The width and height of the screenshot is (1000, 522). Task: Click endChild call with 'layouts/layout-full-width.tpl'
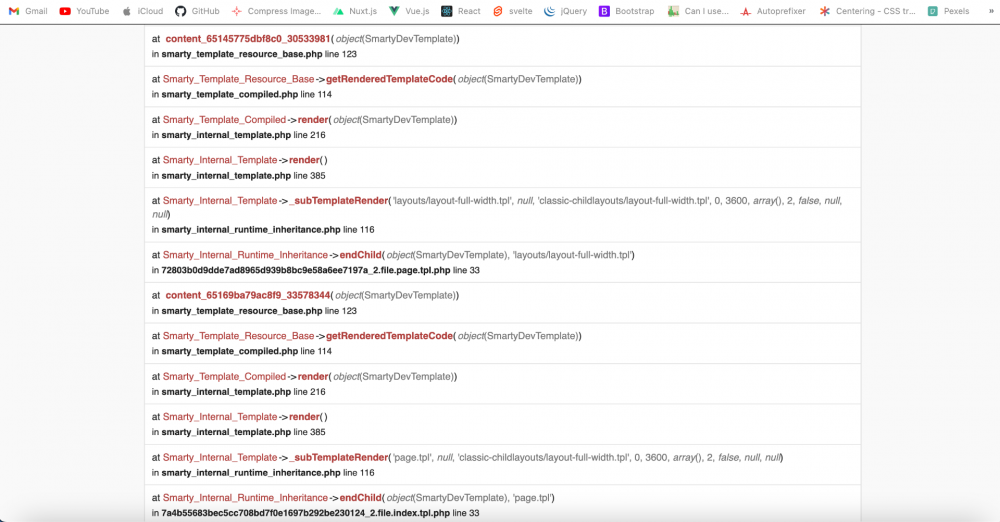[360, 255]
